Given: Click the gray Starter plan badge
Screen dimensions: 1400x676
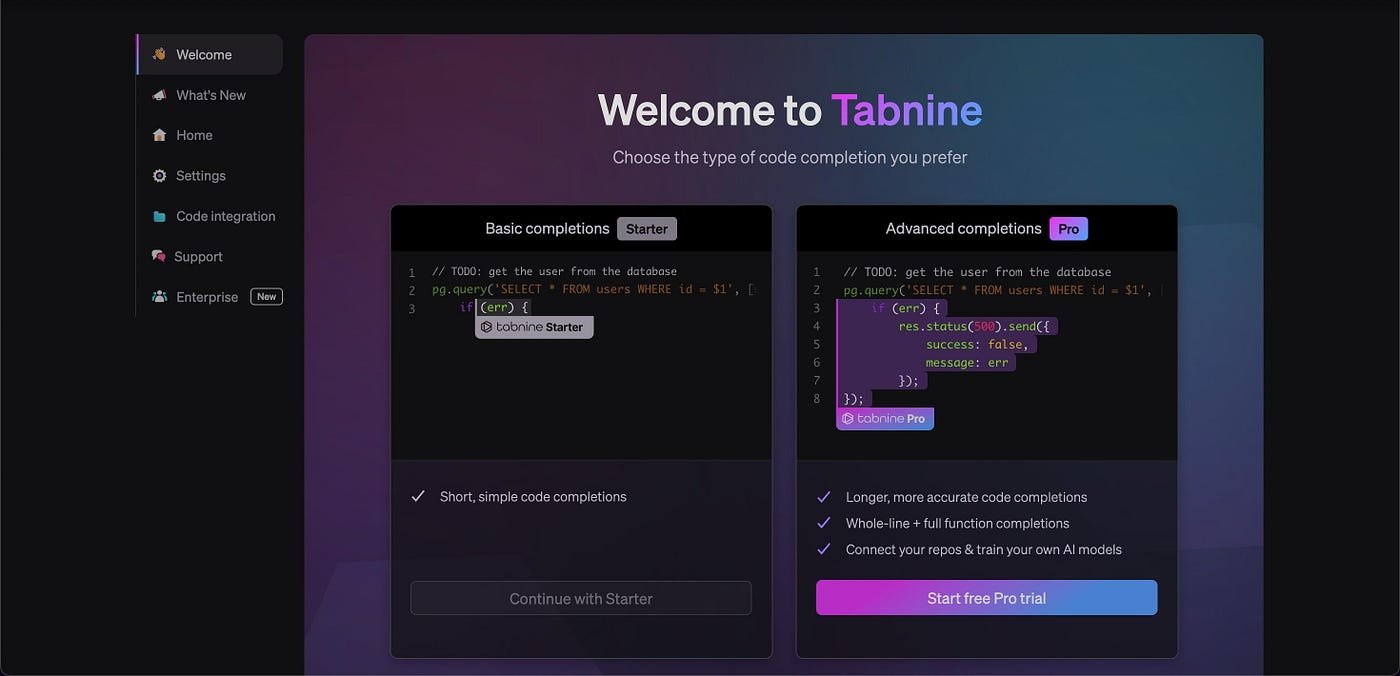Looking at the screenshot, I should click(647, 229).
